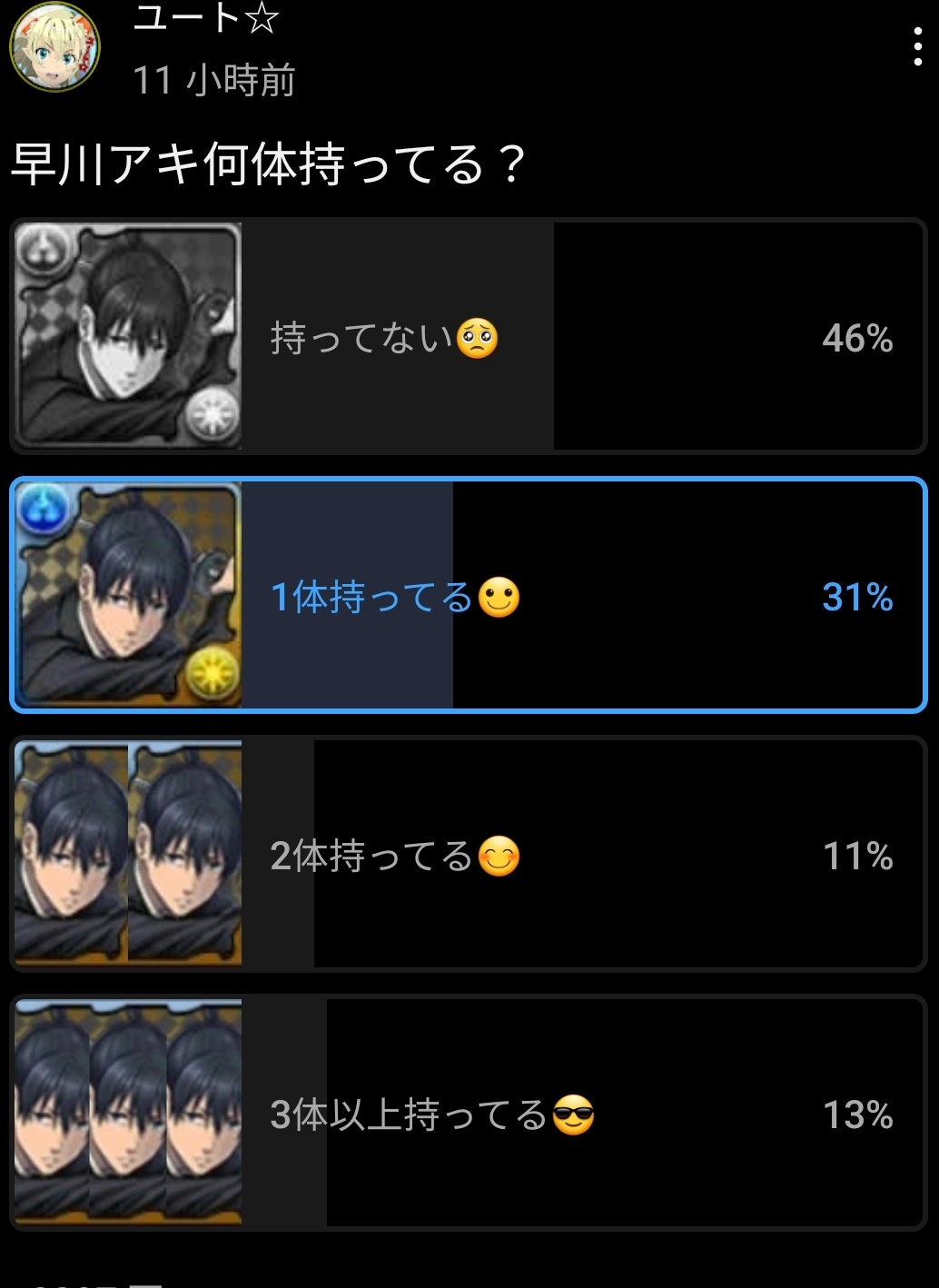Tap single gold Aki card thumbnail
This screenshot has width=939, height=1288.
pos(128,595)
